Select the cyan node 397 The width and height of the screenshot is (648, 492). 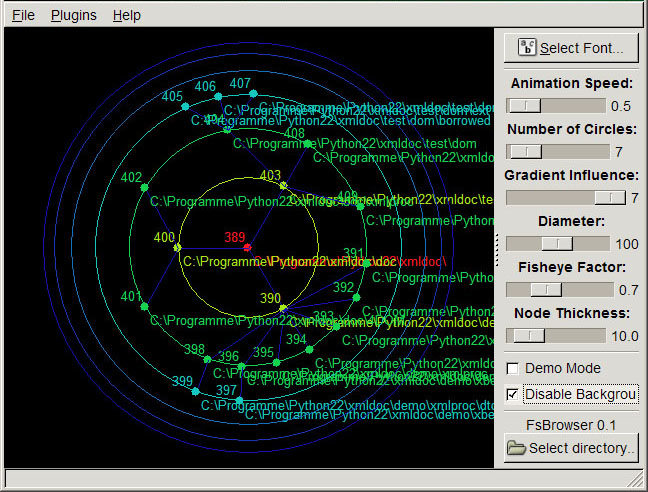coord(239,400)
